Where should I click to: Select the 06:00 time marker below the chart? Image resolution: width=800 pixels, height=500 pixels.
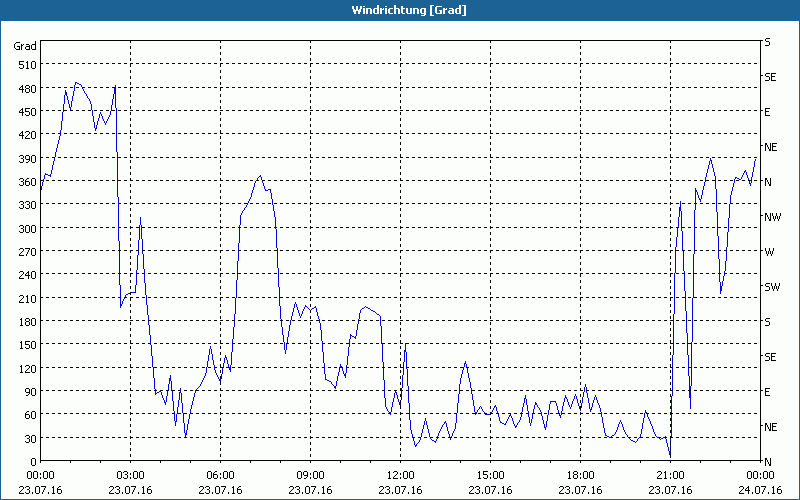click(x=220, y=476)
